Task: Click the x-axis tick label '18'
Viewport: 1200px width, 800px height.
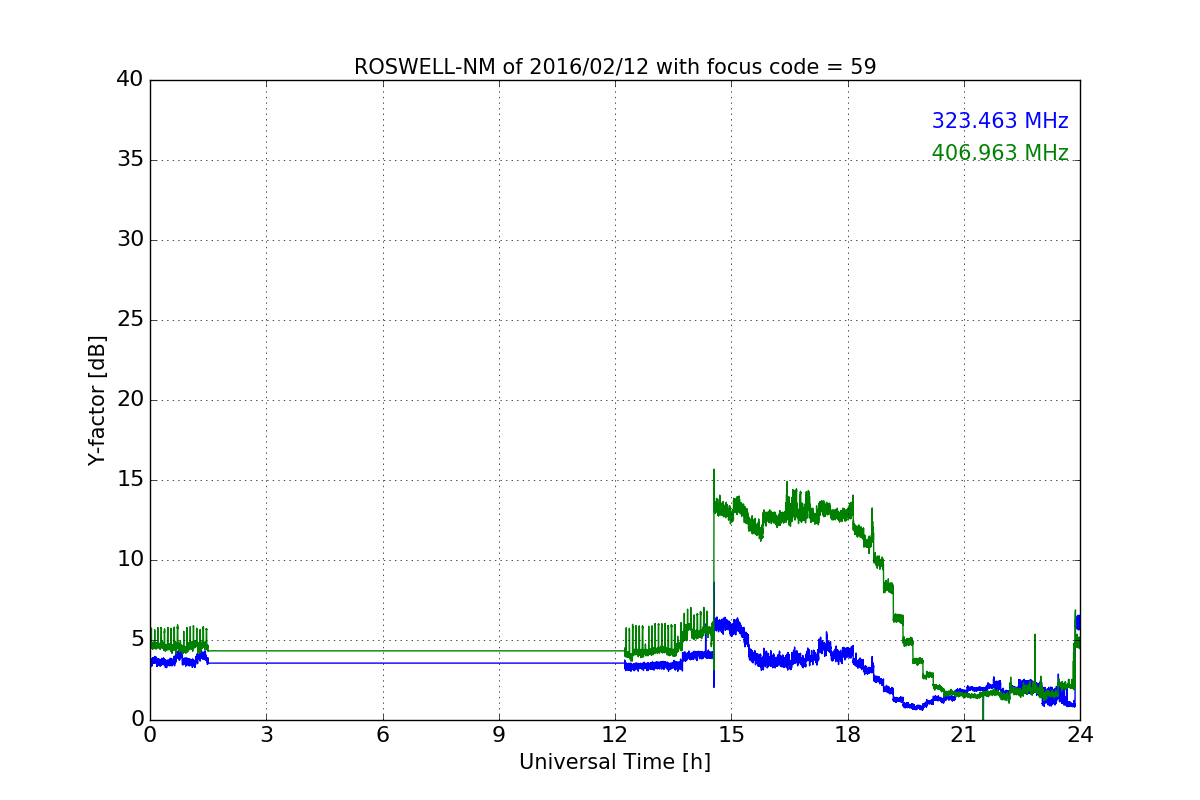Action: pos(848,734)
